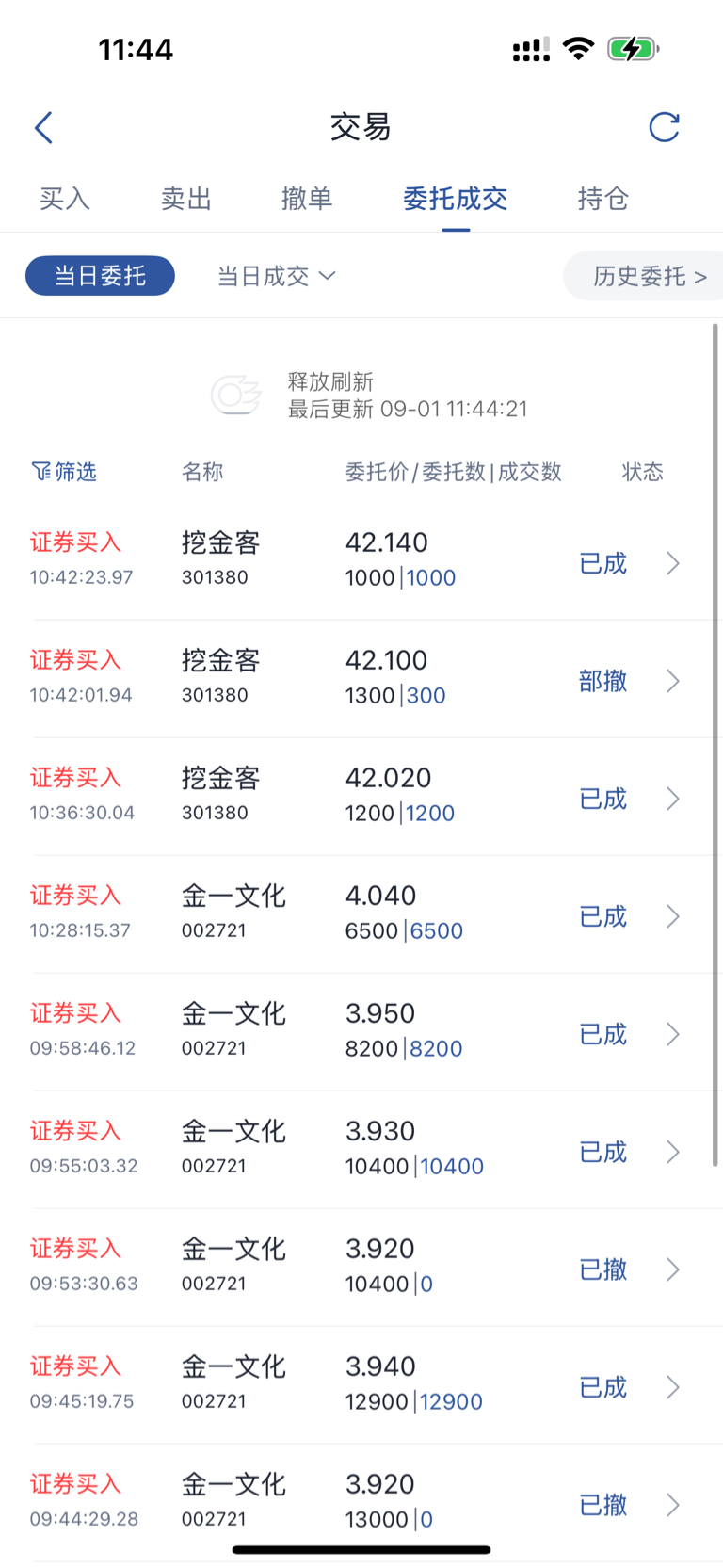Expand the 3.950 金一文化 order chevron

coord(673,1034)
